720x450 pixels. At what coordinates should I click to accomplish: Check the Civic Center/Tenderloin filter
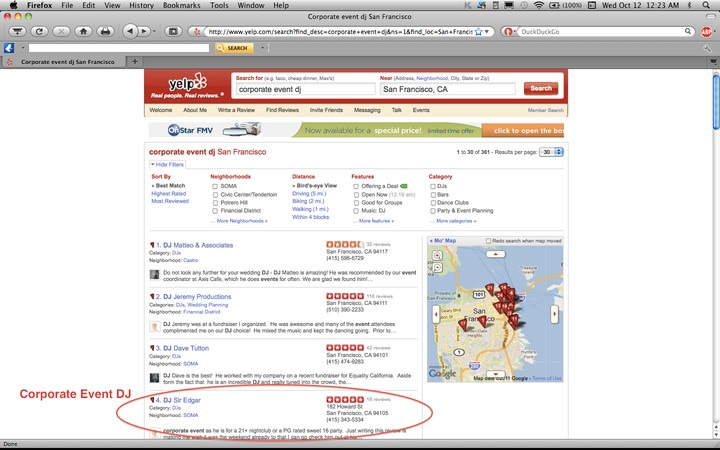[215, 195]
